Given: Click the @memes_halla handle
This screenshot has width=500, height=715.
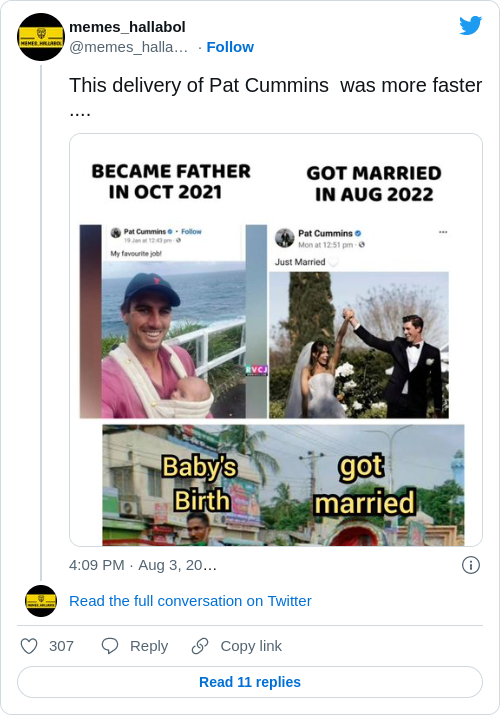Looking at the screenshot, I should (129, 47).
